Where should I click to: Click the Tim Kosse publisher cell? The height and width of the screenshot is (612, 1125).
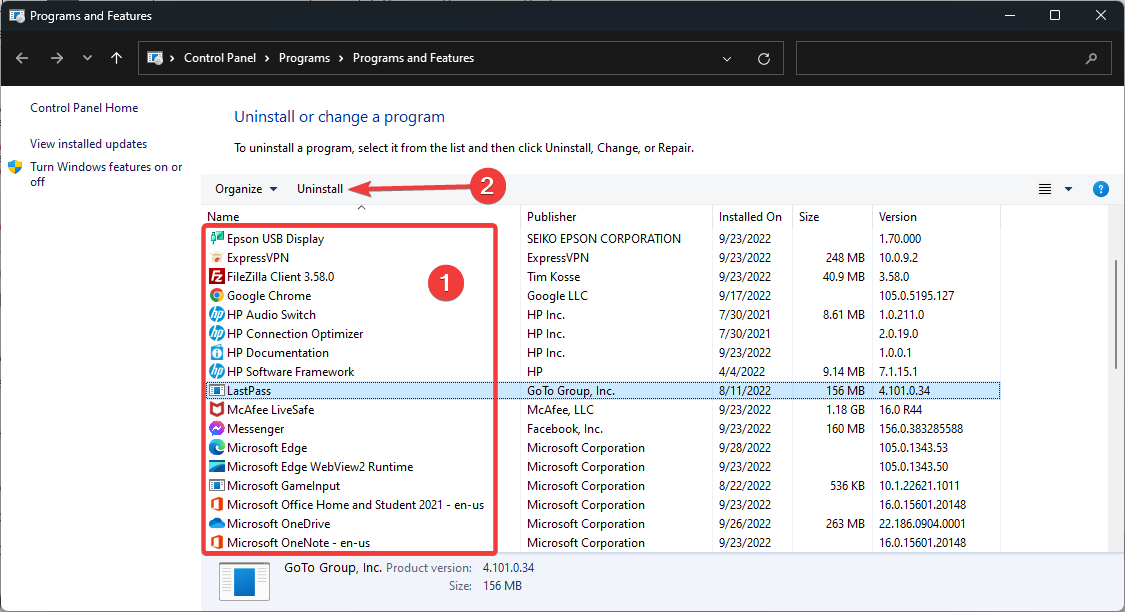pyautogui.click(x=553, y=276)
